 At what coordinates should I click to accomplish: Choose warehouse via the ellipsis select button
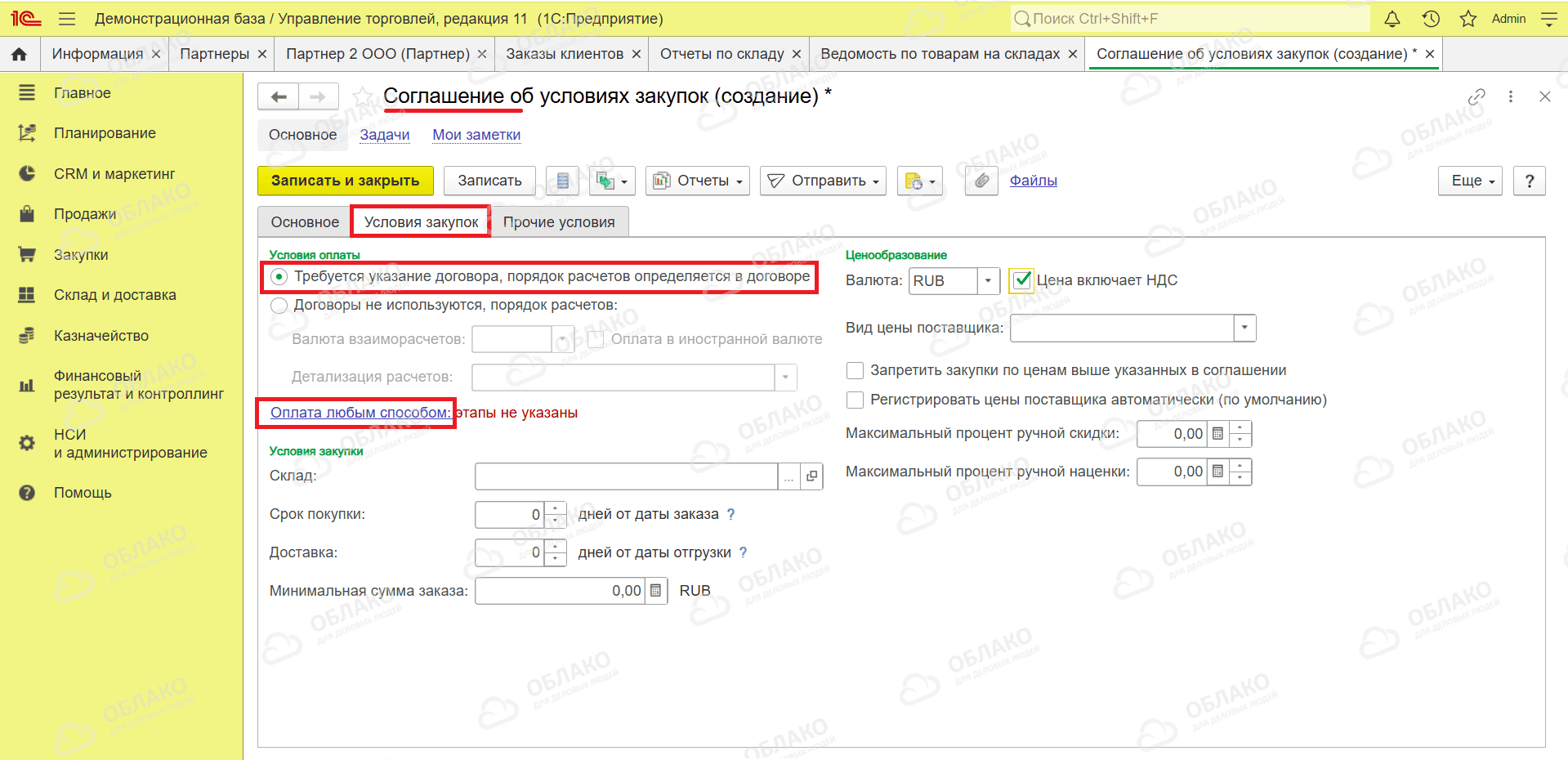click(788, 476)
